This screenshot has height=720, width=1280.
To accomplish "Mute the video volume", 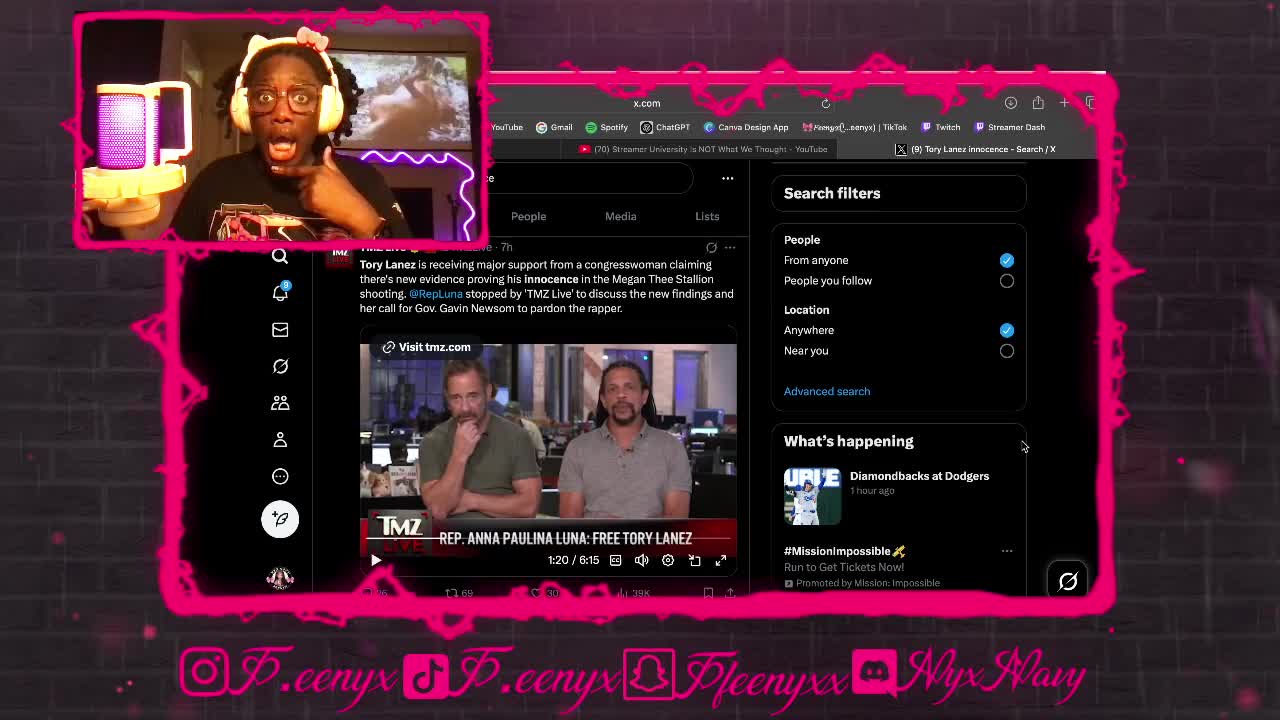I will coord(641,560).
